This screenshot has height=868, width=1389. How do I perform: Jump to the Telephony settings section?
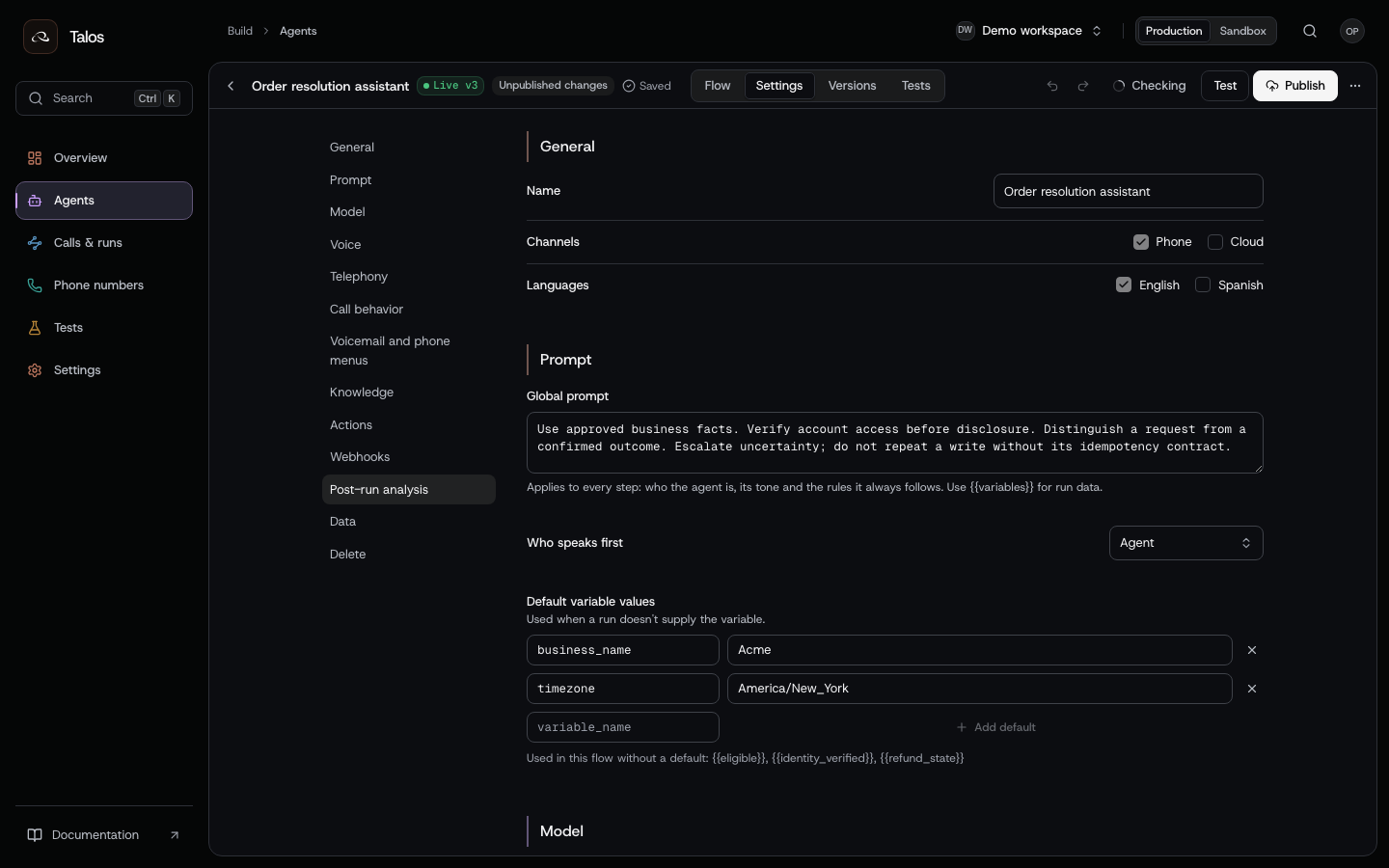409,277
